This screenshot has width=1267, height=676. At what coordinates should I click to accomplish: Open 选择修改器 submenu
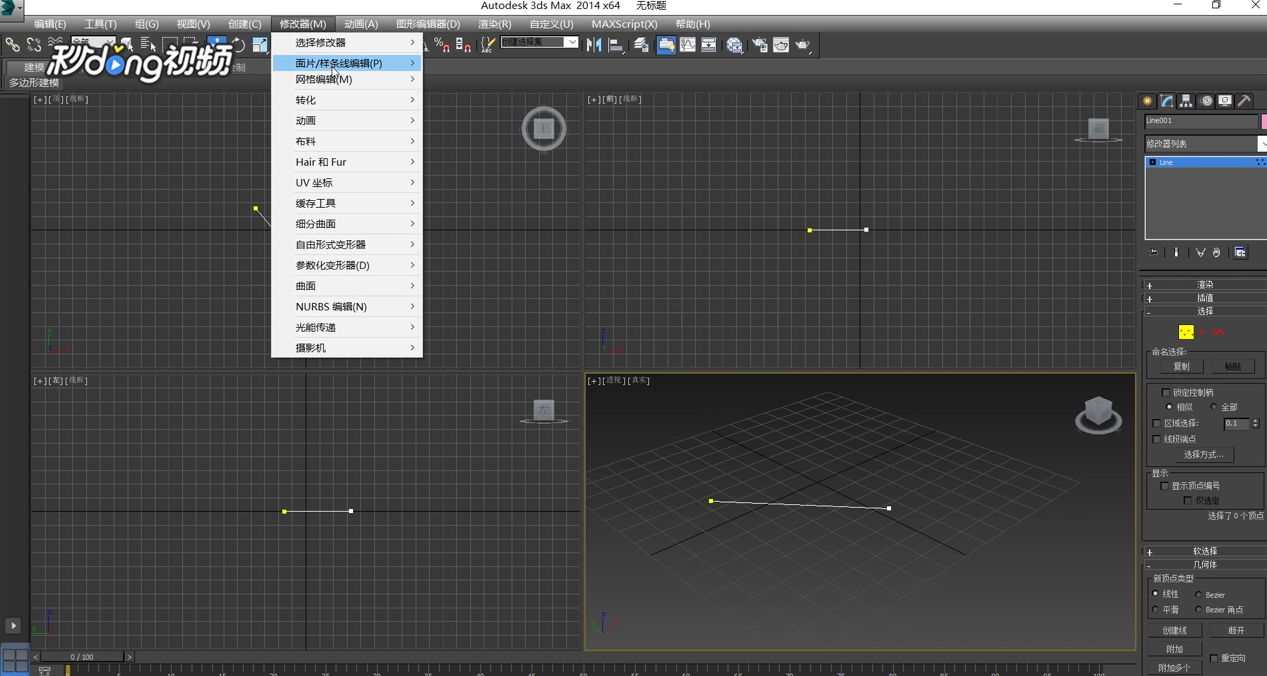click(347, 42)
